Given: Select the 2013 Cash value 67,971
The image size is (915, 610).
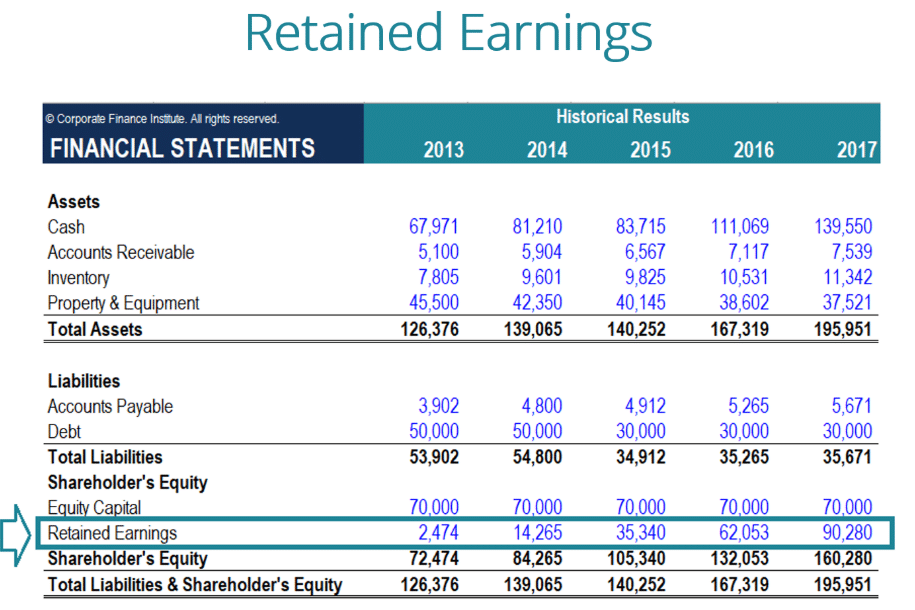Looking at the screenshot, I should click(434, 226).
